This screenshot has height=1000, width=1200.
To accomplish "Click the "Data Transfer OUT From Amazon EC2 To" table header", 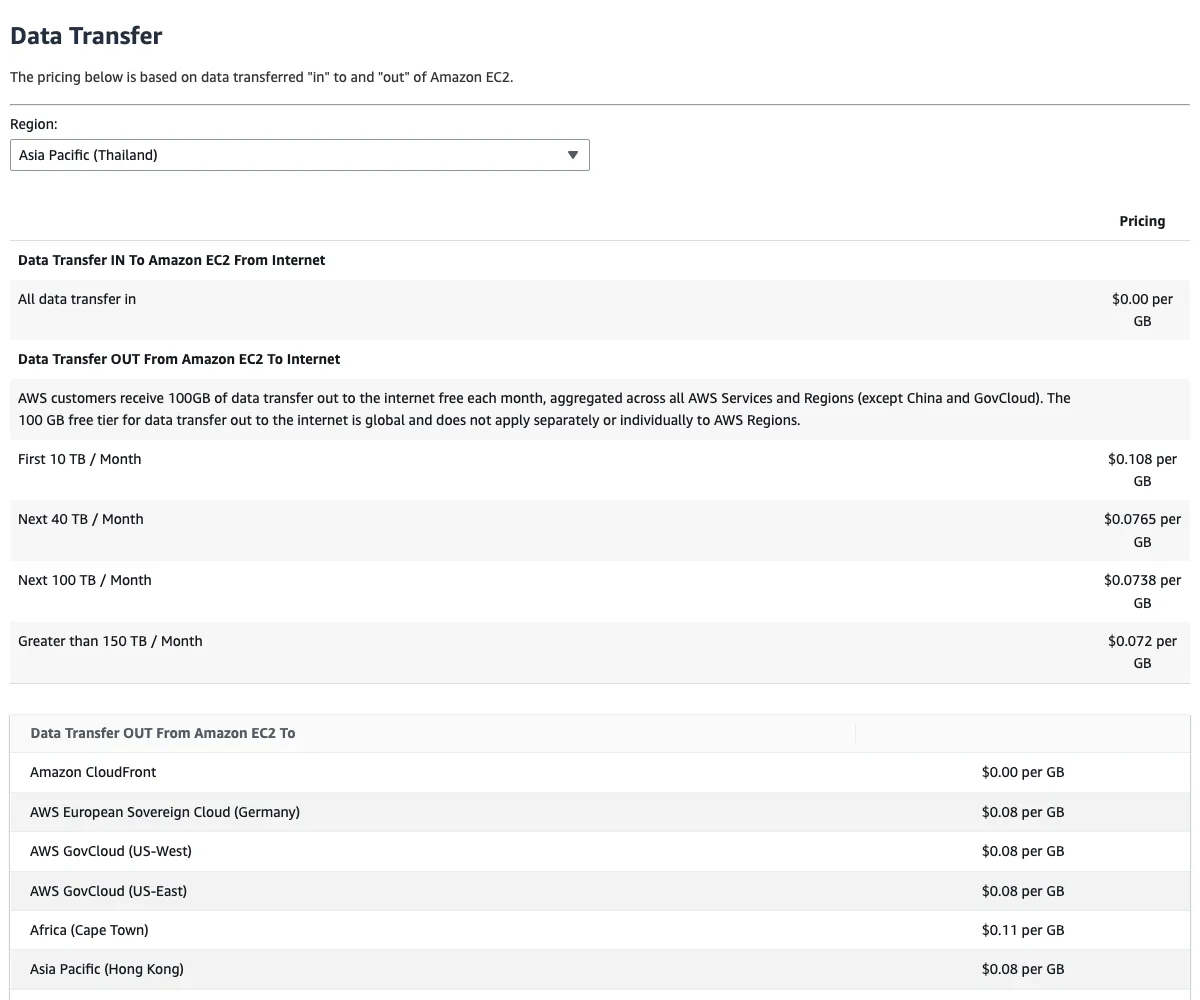I will pos(163,733).
